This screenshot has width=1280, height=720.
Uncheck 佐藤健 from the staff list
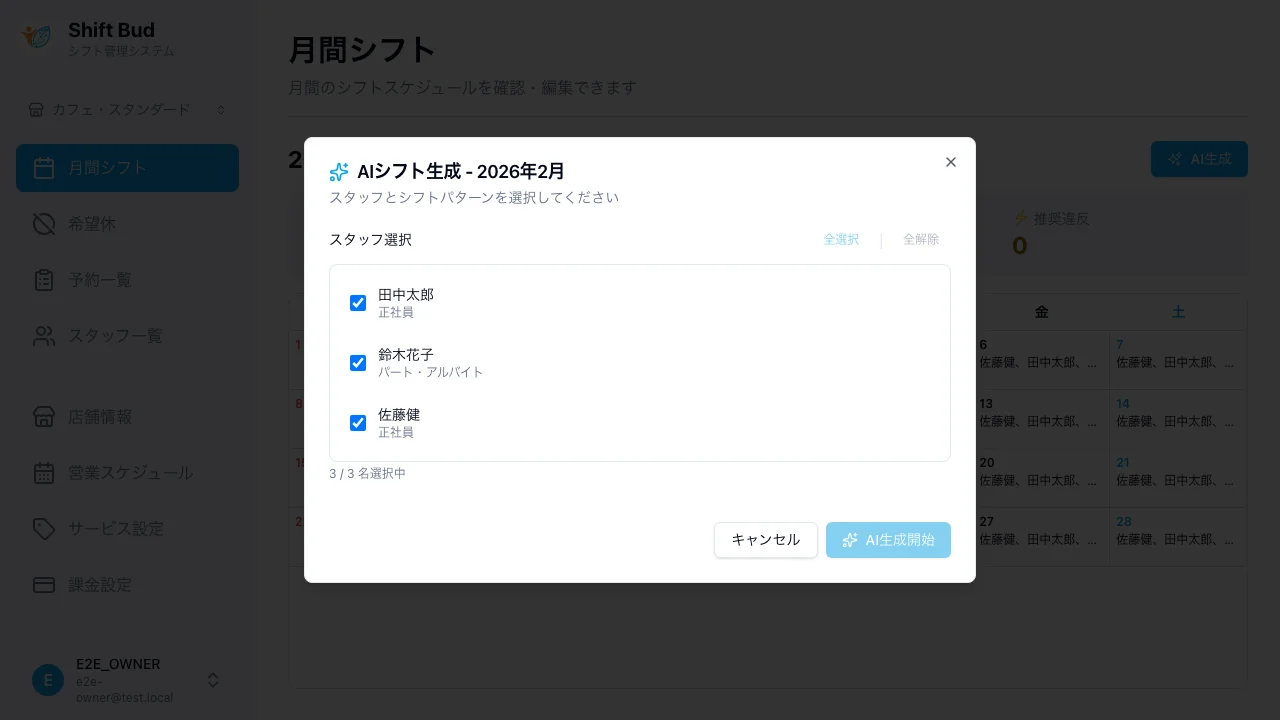(358, 423)
